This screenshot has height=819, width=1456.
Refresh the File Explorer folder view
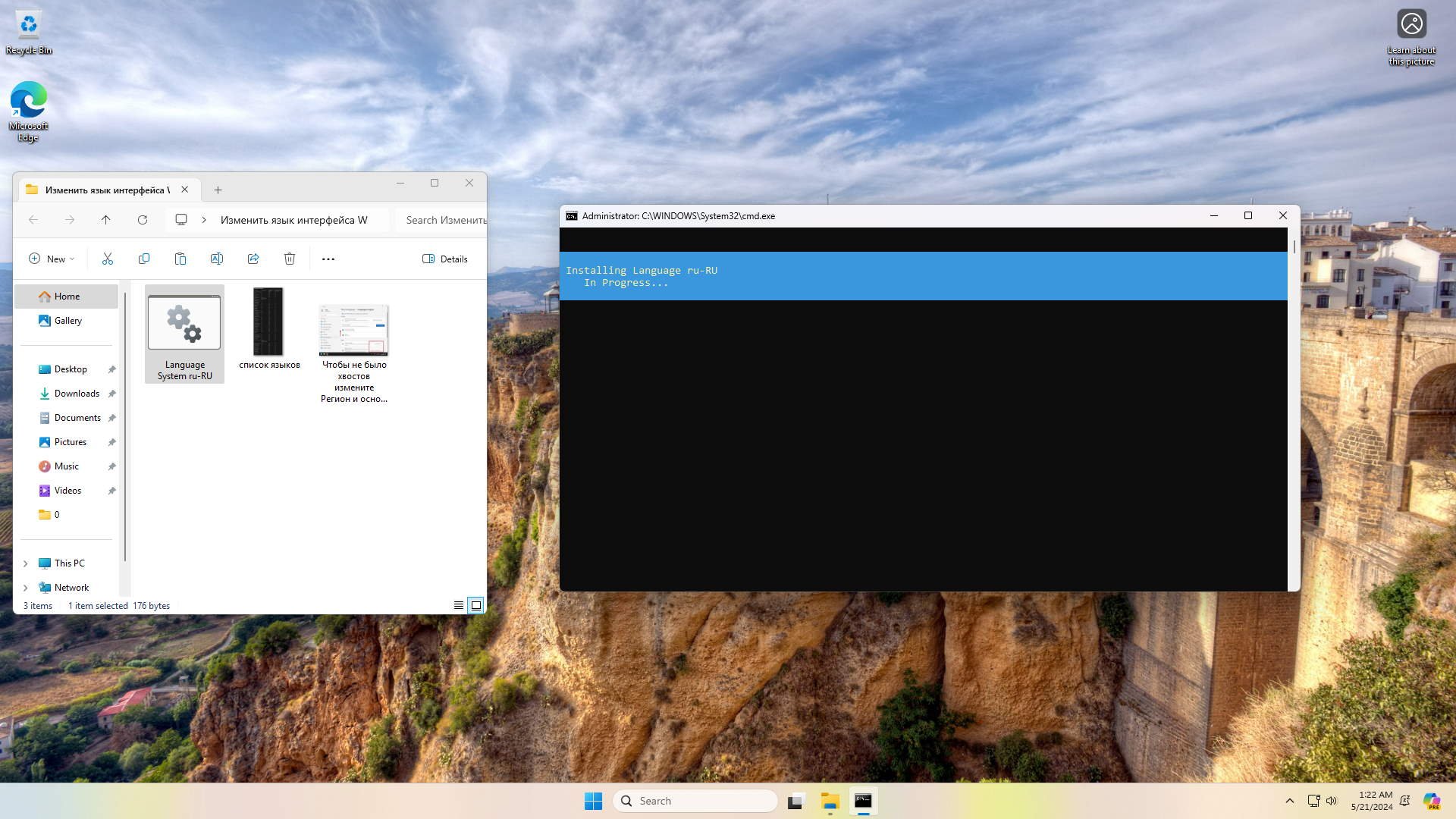(x=142, y=220)
